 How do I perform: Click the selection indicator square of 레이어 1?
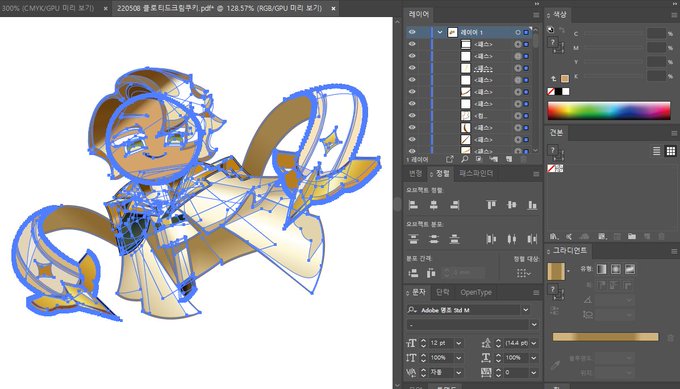(526, 33)
